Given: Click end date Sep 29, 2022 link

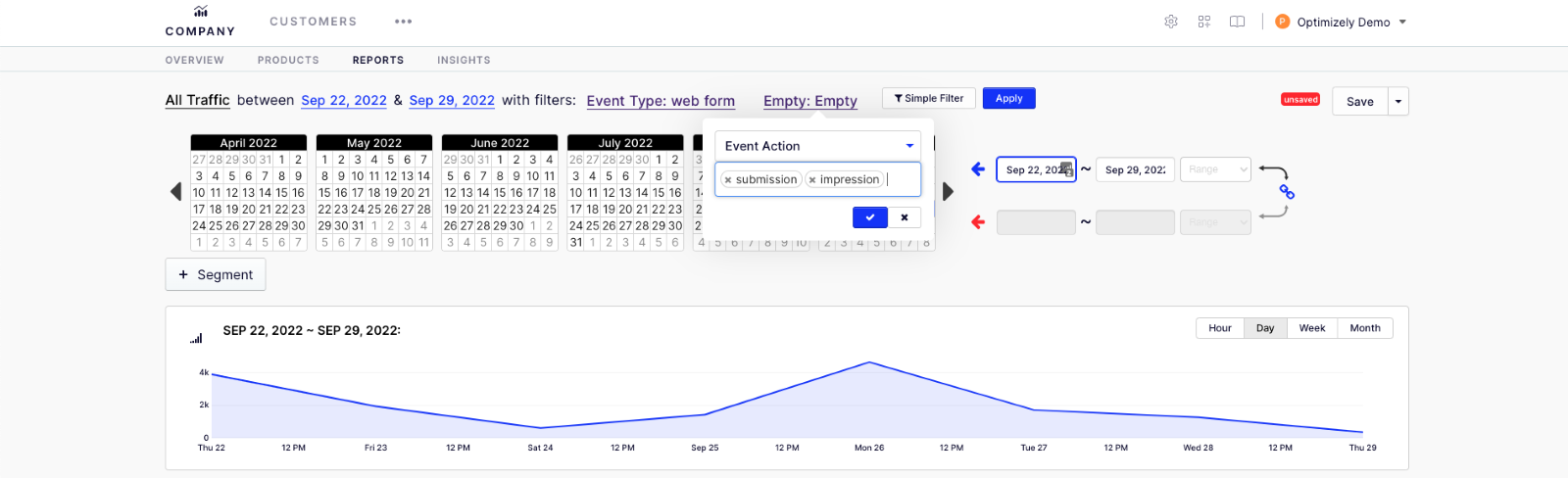Looking at the screenshot, I should 452,100.
